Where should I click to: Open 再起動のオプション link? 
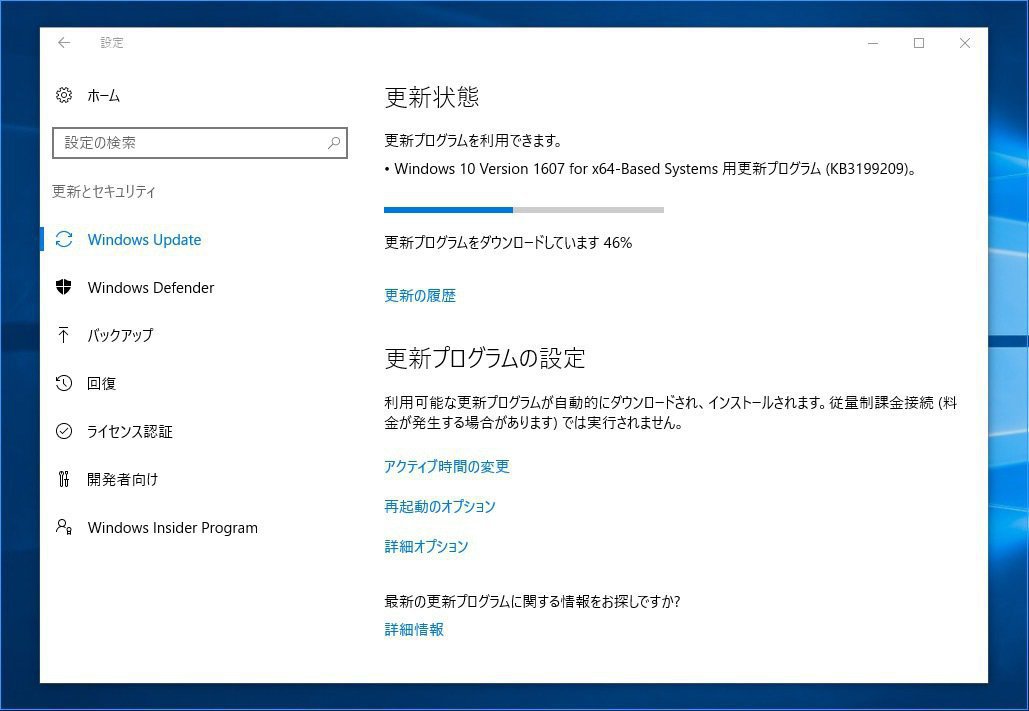point(440,506)
